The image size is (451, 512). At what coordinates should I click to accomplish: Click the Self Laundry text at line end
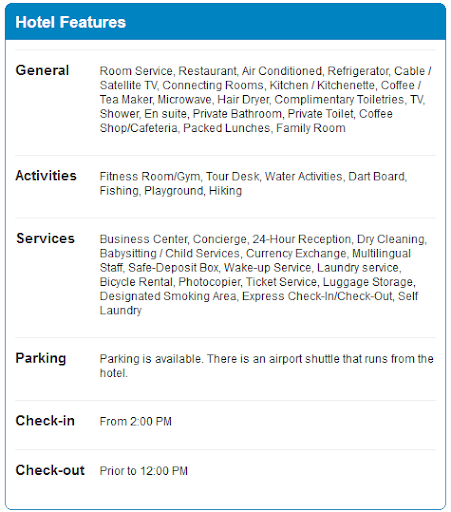tap(408, 296)
